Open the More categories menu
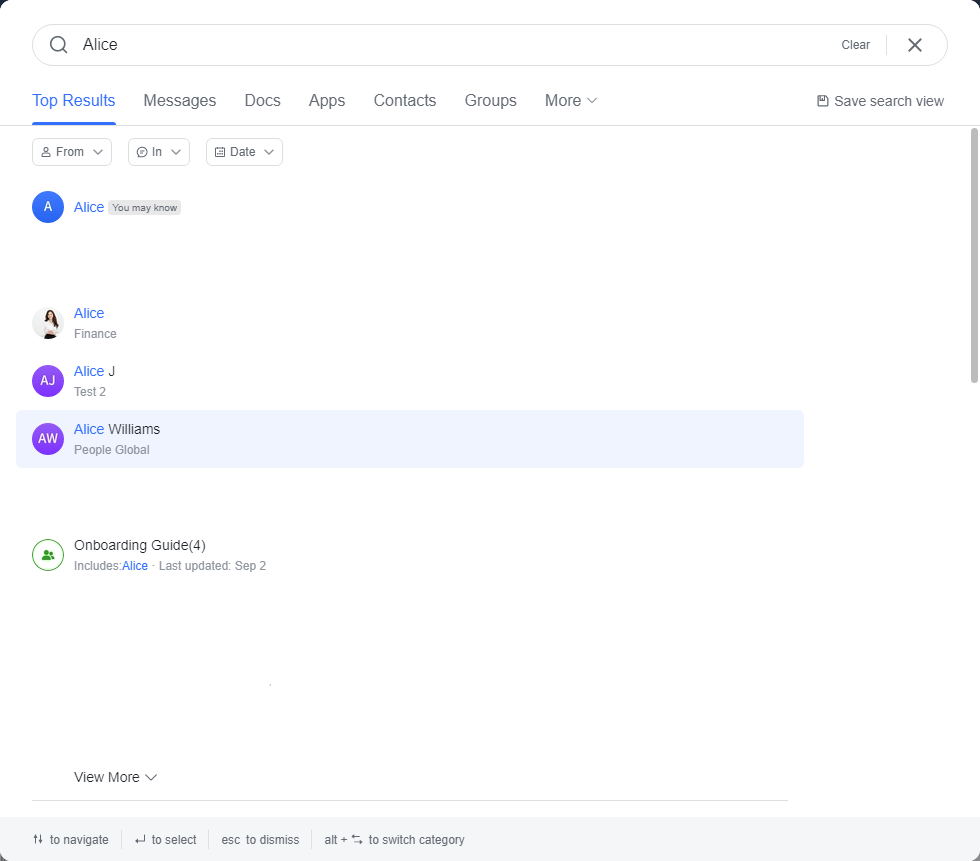Image resolution: width=980 pixels, height=861 pixels. [x=571, y=101]
